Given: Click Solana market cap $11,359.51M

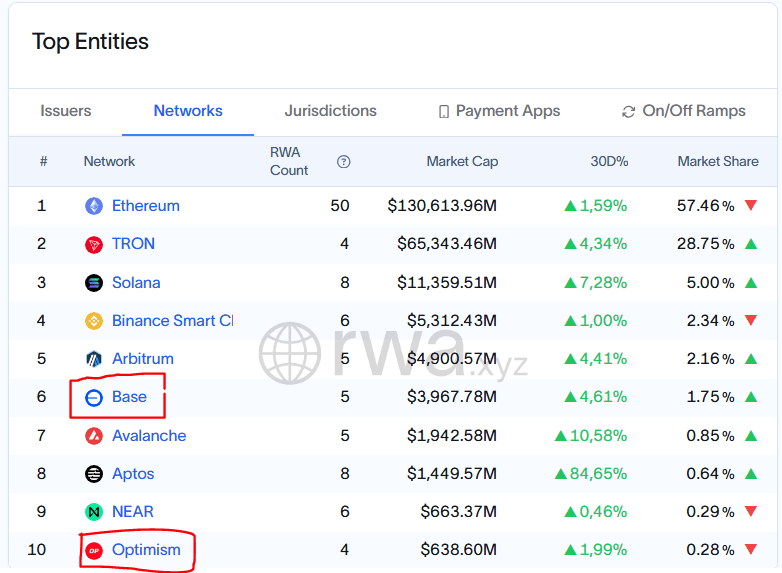Looking at the screenshot, I should click(x=447, y=282).
